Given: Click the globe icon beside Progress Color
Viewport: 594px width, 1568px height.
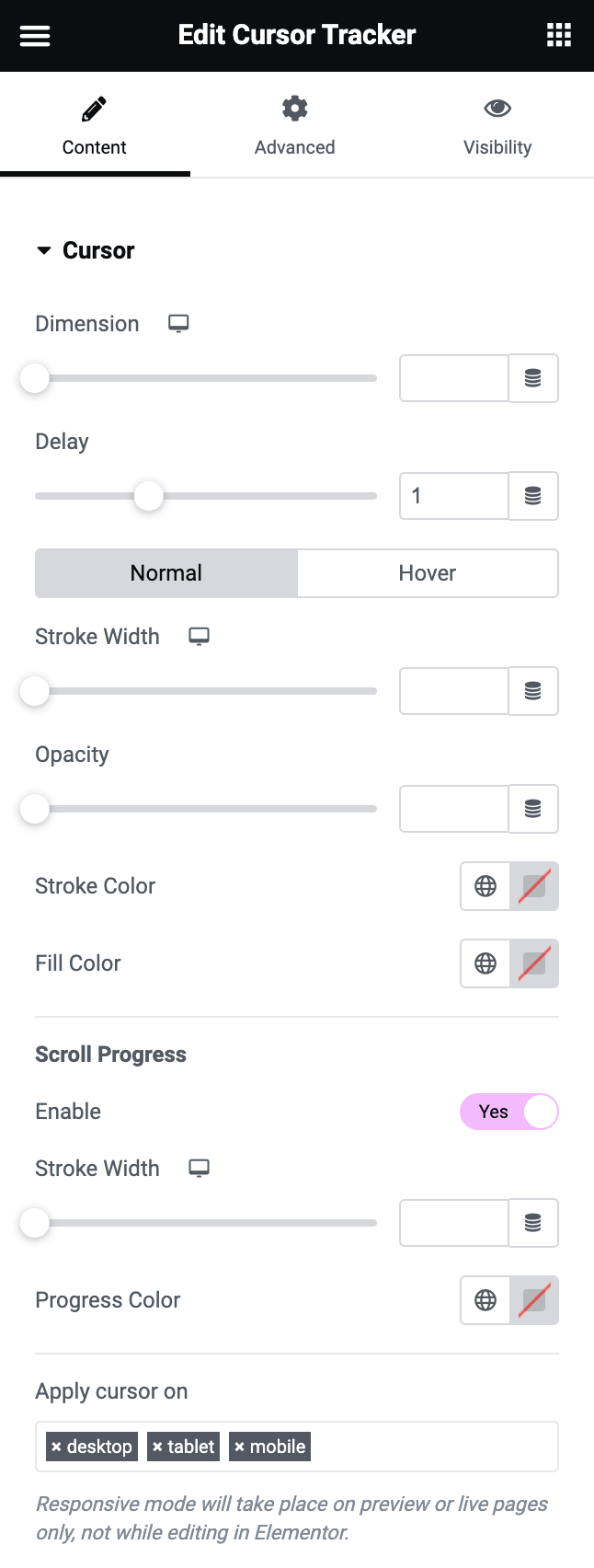Looking at the screenshot, I should (485, 1300).
